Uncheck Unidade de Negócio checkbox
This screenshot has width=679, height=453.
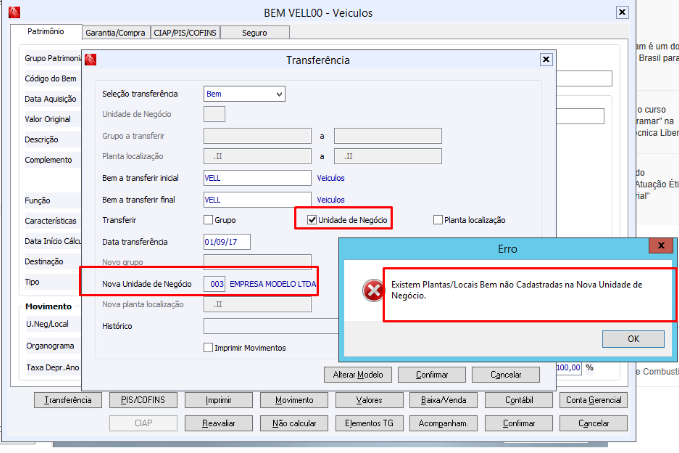click(x=312, y=220)
